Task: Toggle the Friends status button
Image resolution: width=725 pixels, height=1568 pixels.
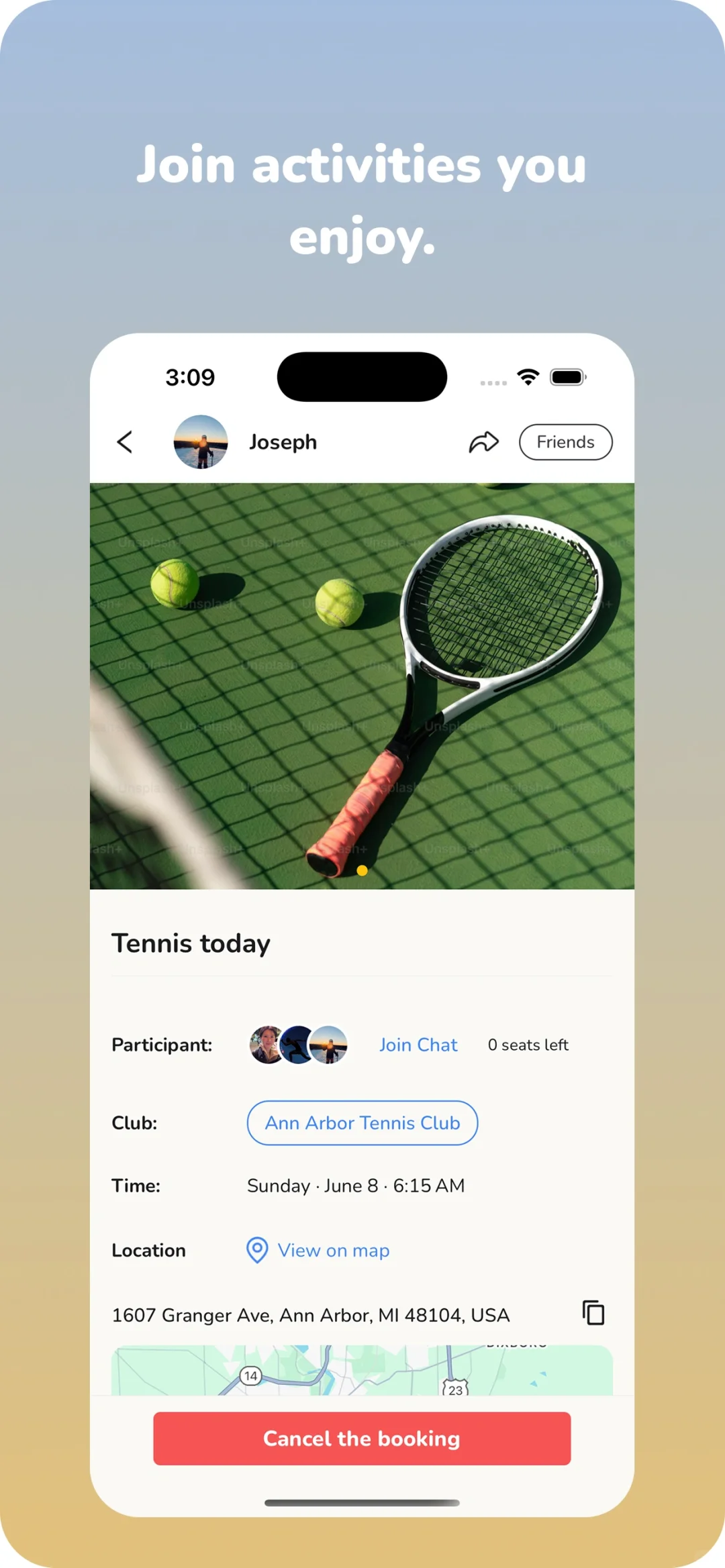Action: point(565,442)
